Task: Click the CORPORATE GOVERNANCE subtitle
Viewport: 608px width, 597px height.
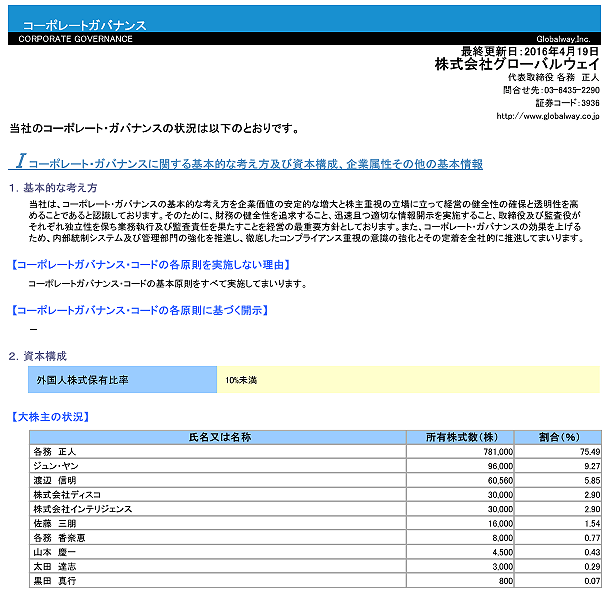Action: [x=75, y=39]
